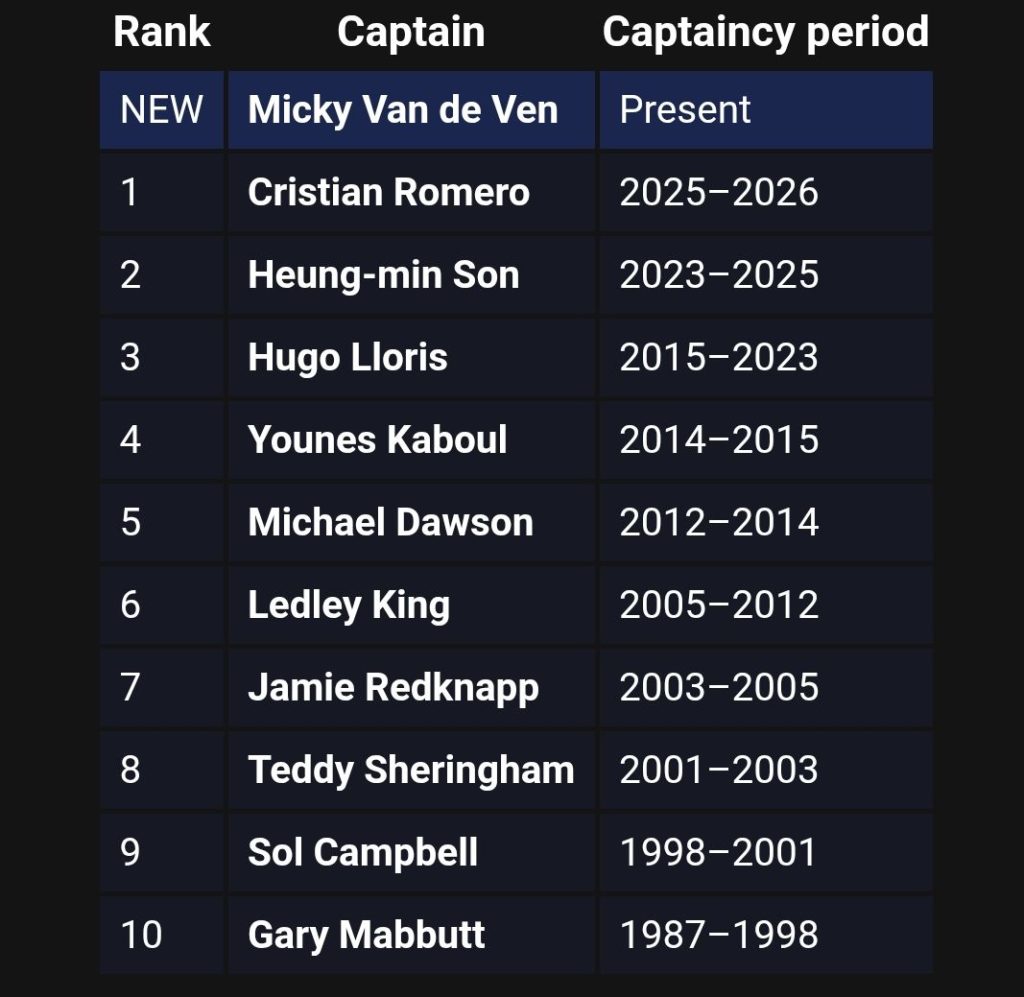Click on Ledley King
Screen dimensions: 1024x997
pos(349,605)
